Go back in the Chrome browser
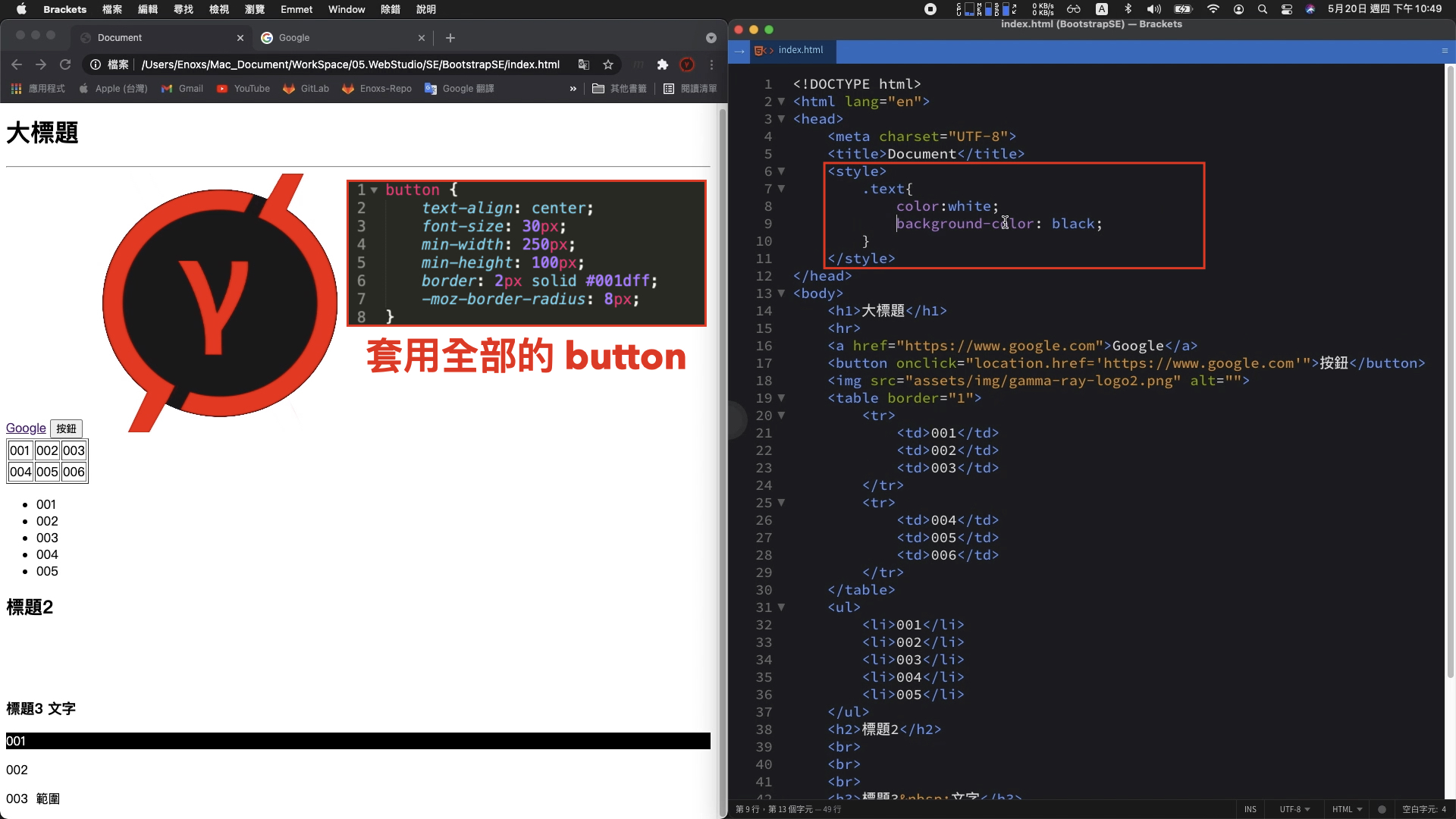Screen dimensions: 1456x819 pos(17,64)
